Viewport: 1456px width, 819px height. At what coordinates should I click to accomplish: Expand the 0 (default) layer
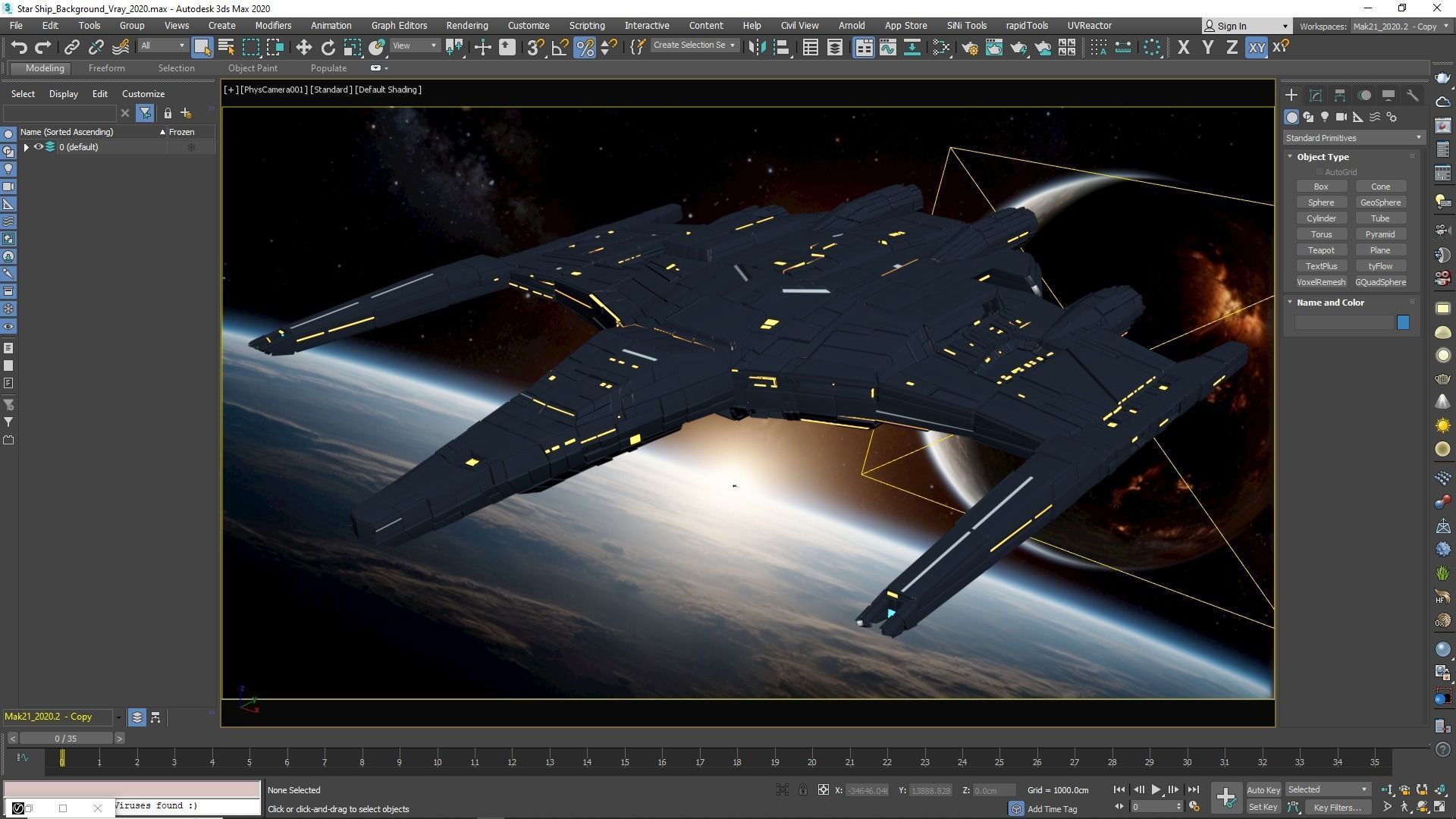[27, 147]
